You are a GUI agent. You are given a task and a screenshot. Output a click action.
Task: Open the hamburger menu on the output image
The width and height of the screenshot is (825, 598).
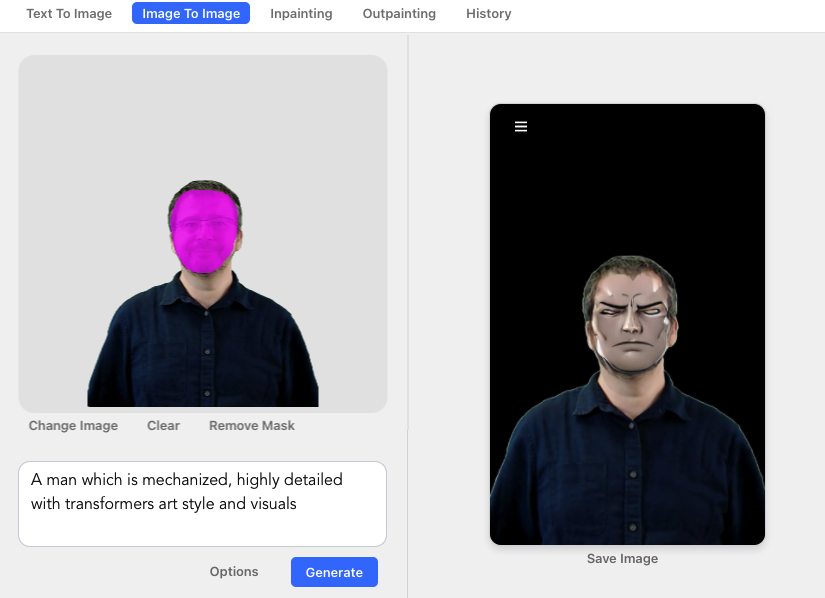click(521, 127)
